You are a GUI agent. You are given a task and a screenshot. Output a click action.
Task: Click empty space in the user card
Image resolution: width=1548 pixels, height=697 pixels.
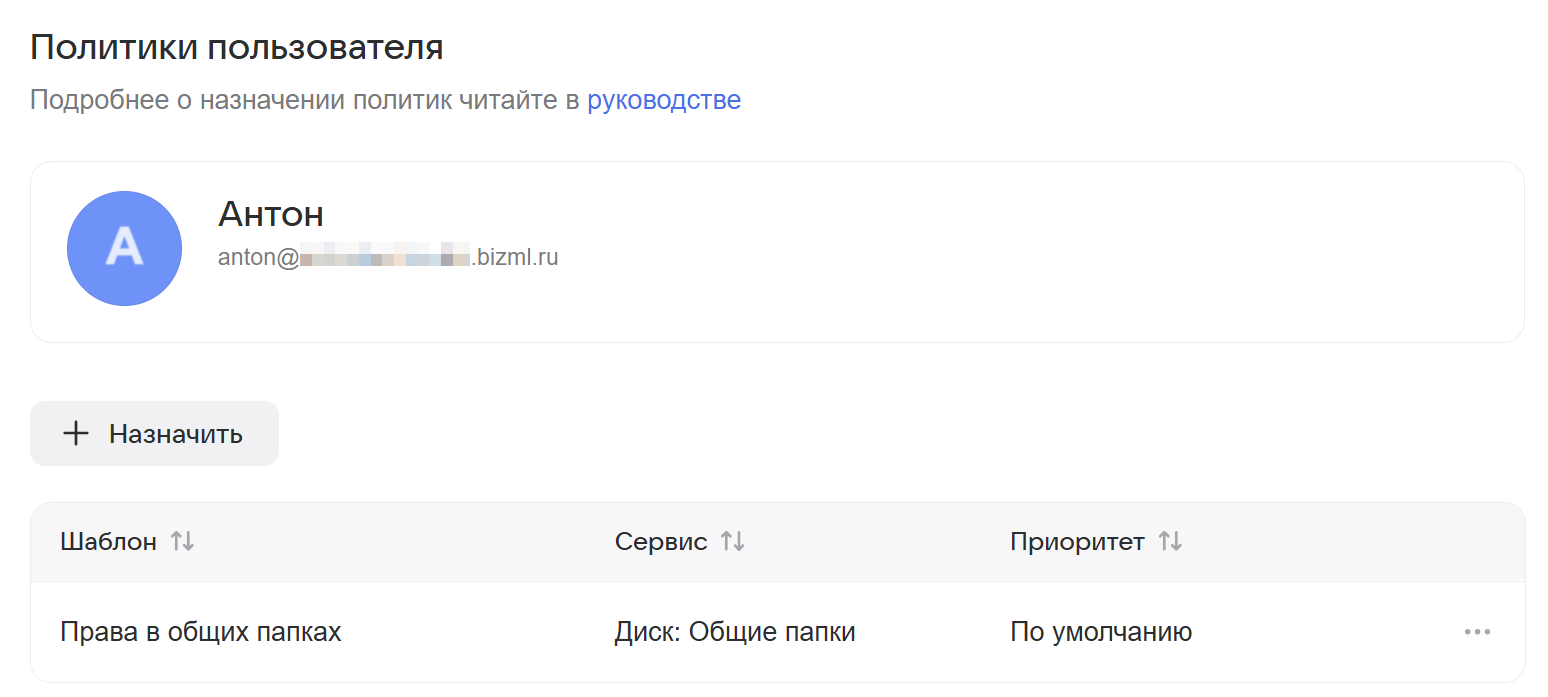(1000, 252)
